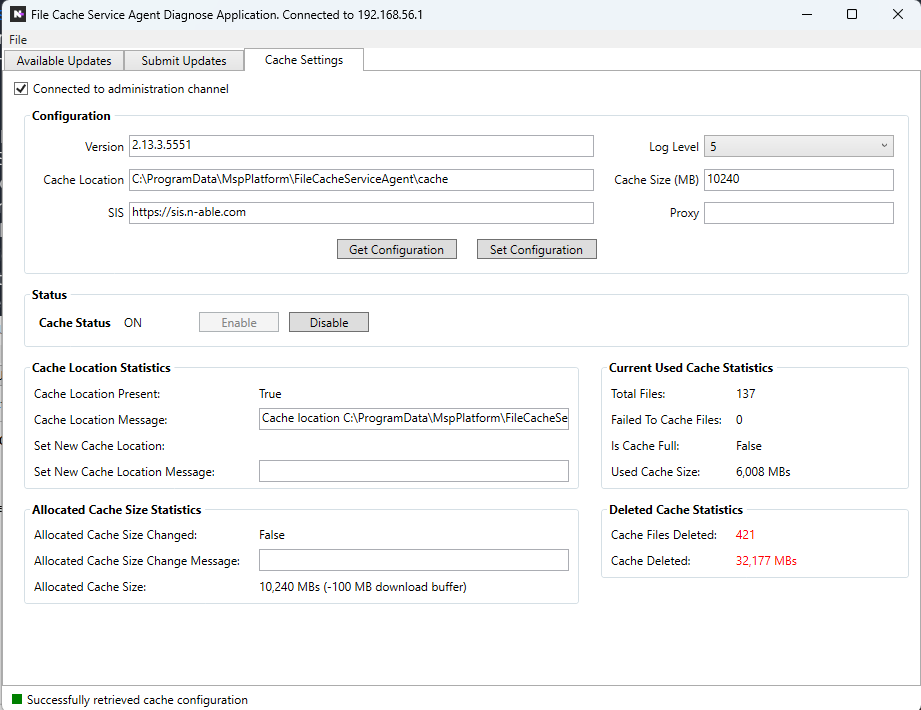921x710 pixels.
Task: Click Set New Cache Location Message field
Action: coord(413,471)
